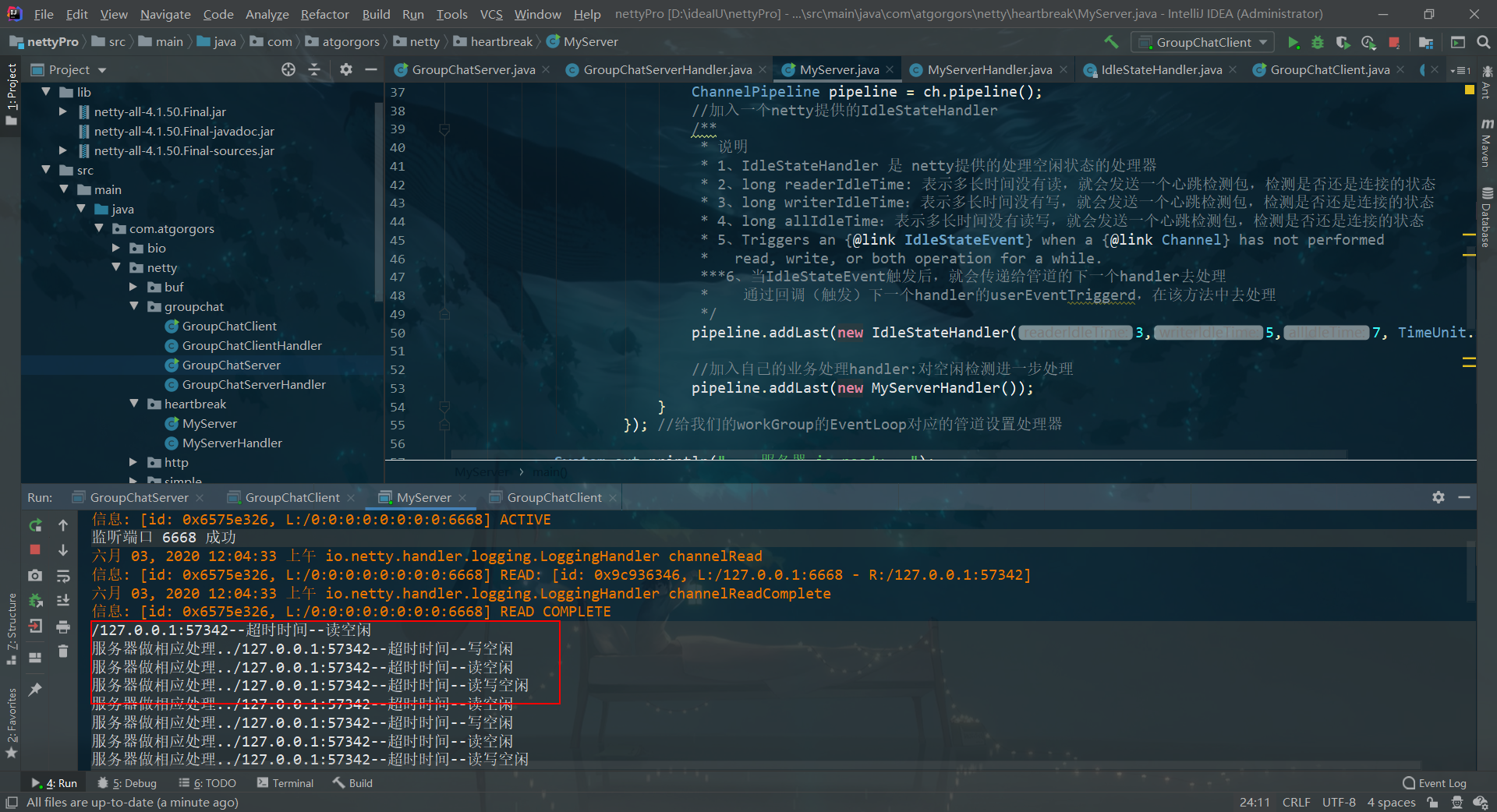Toggle pin tab in Run panel

click(x=35, y=690)
